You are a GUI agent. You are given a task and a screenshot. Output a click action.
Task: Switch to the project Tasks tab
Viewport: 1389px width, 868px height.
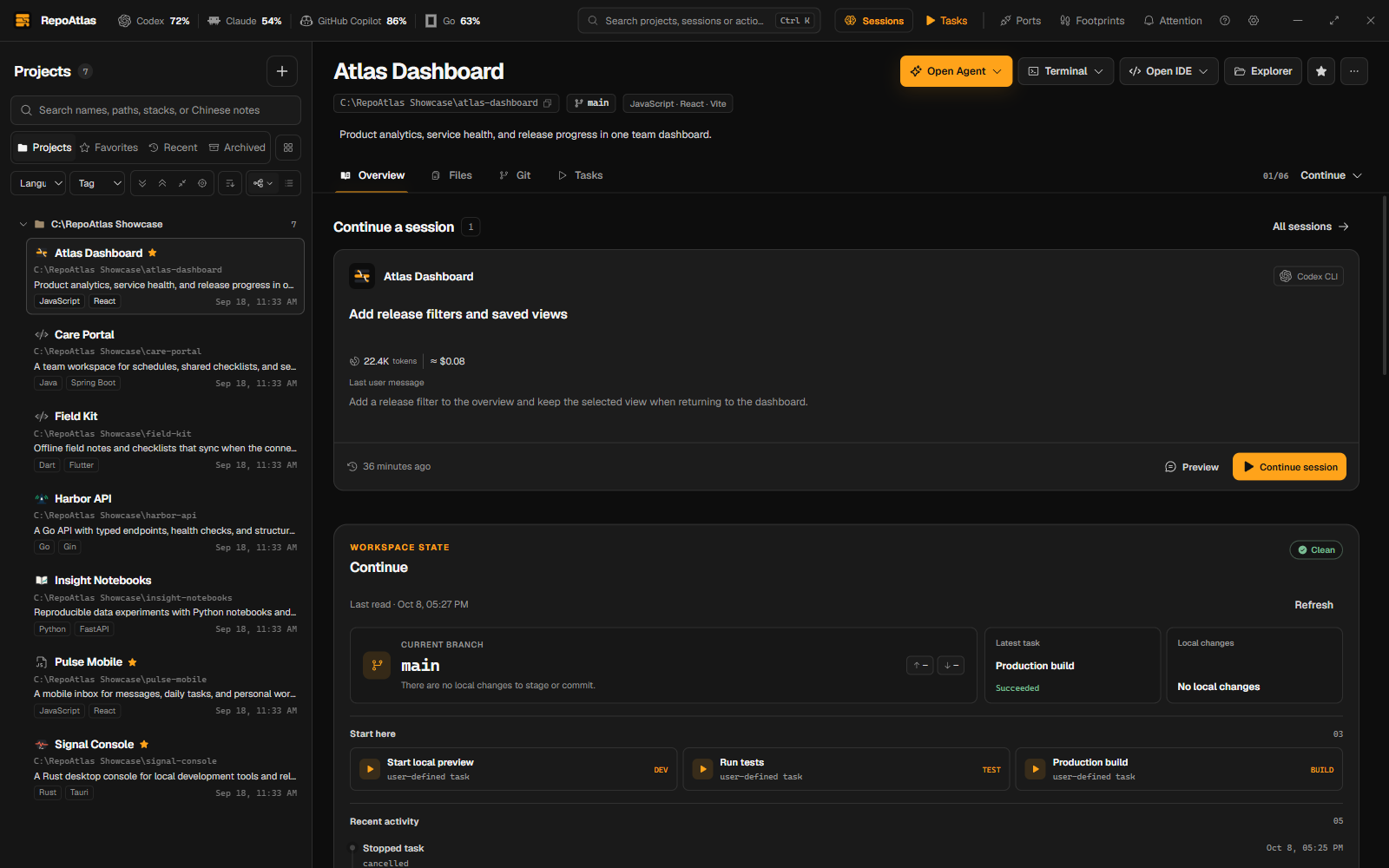coord(580,175)
